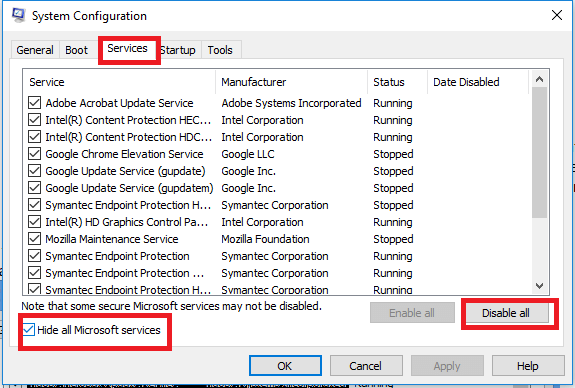Open the Tools tab
The height and width of the screenshot is (388, 575).
pos(220,50)
